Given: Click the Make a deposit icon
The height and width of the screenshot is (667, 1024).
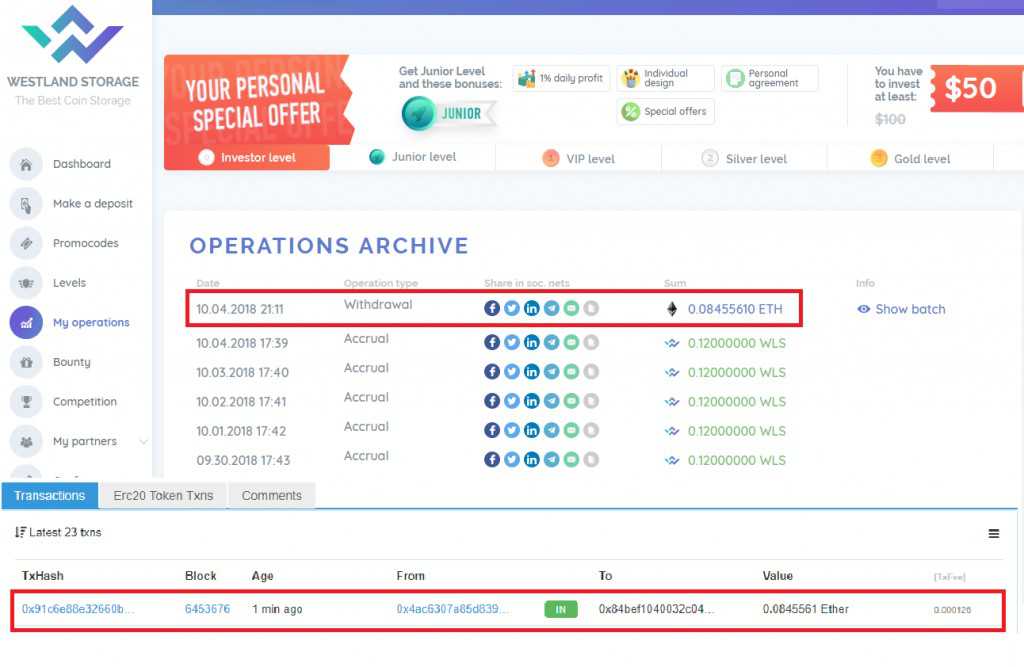Looking at the screenshot, I should tap(26, 204).
